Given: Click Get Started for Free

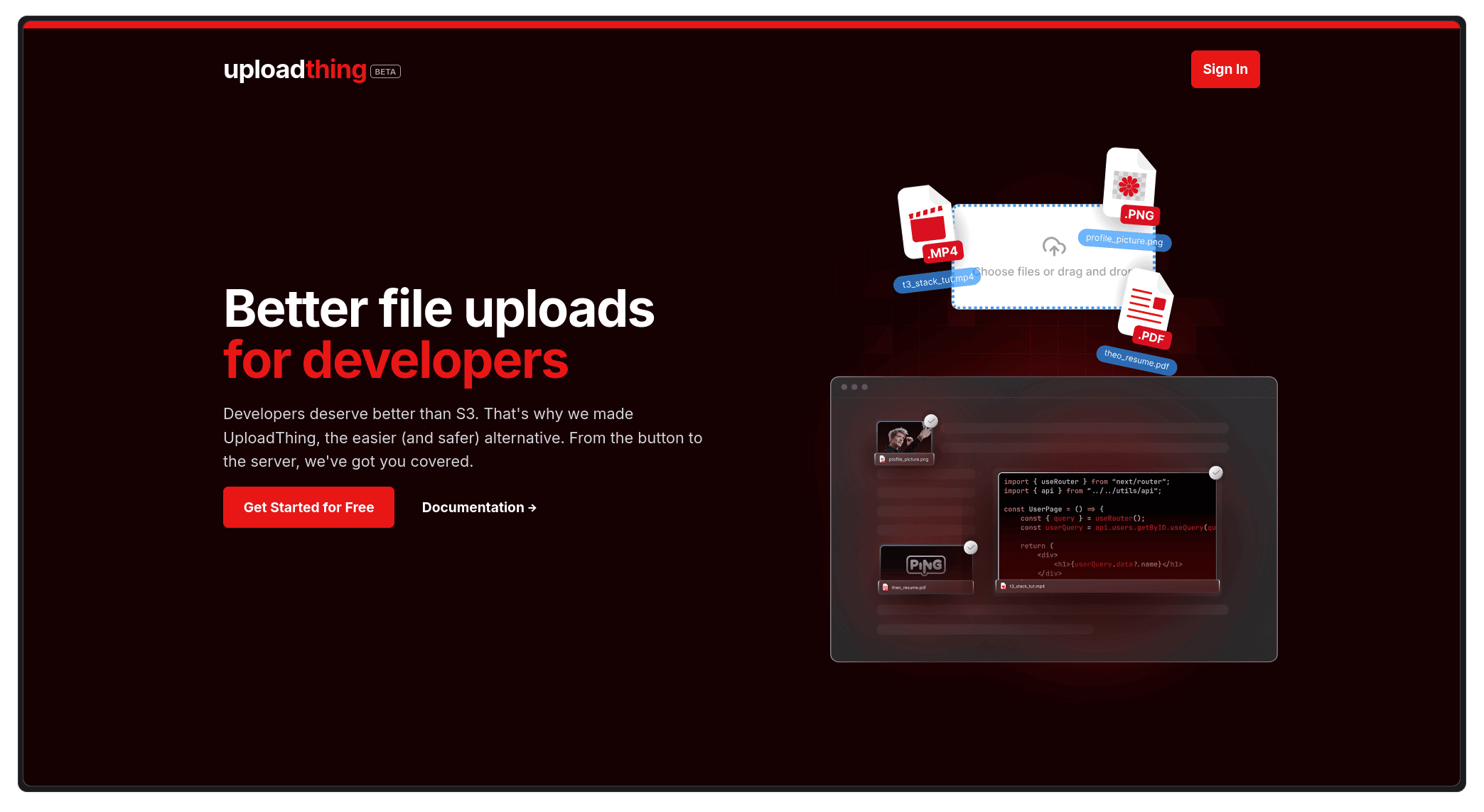Looking at the screenshot, I should click(x=308, y=507).
